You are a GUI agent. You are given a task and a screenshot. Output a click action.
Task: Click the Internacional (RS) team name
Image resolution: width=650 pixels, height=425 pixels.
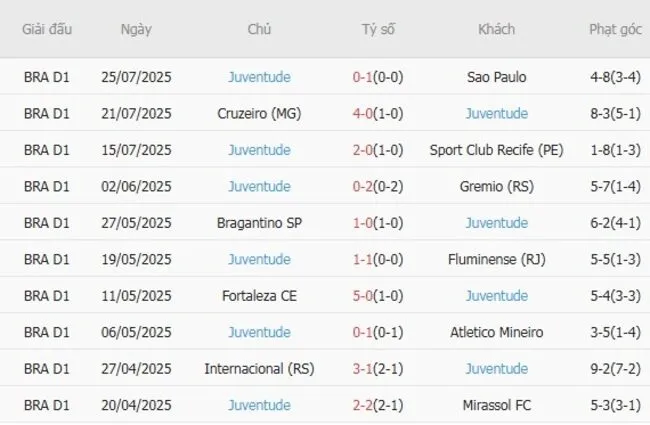259,369
